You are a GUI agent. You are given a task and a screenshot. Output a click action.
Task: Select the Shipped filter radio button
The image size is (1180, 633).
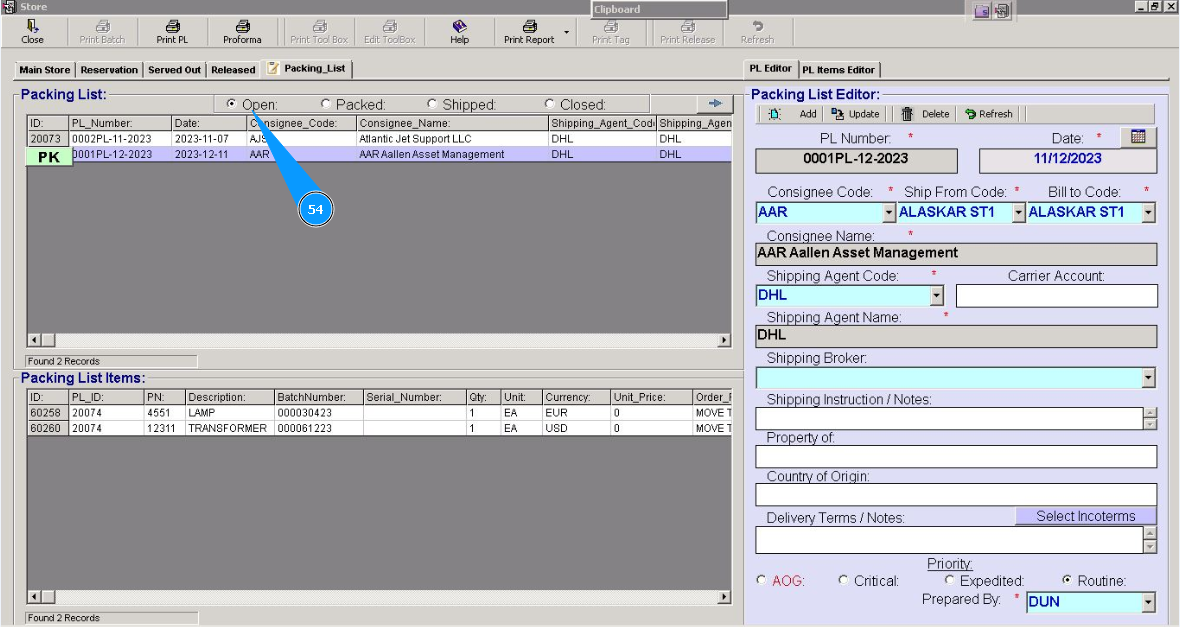432,104
